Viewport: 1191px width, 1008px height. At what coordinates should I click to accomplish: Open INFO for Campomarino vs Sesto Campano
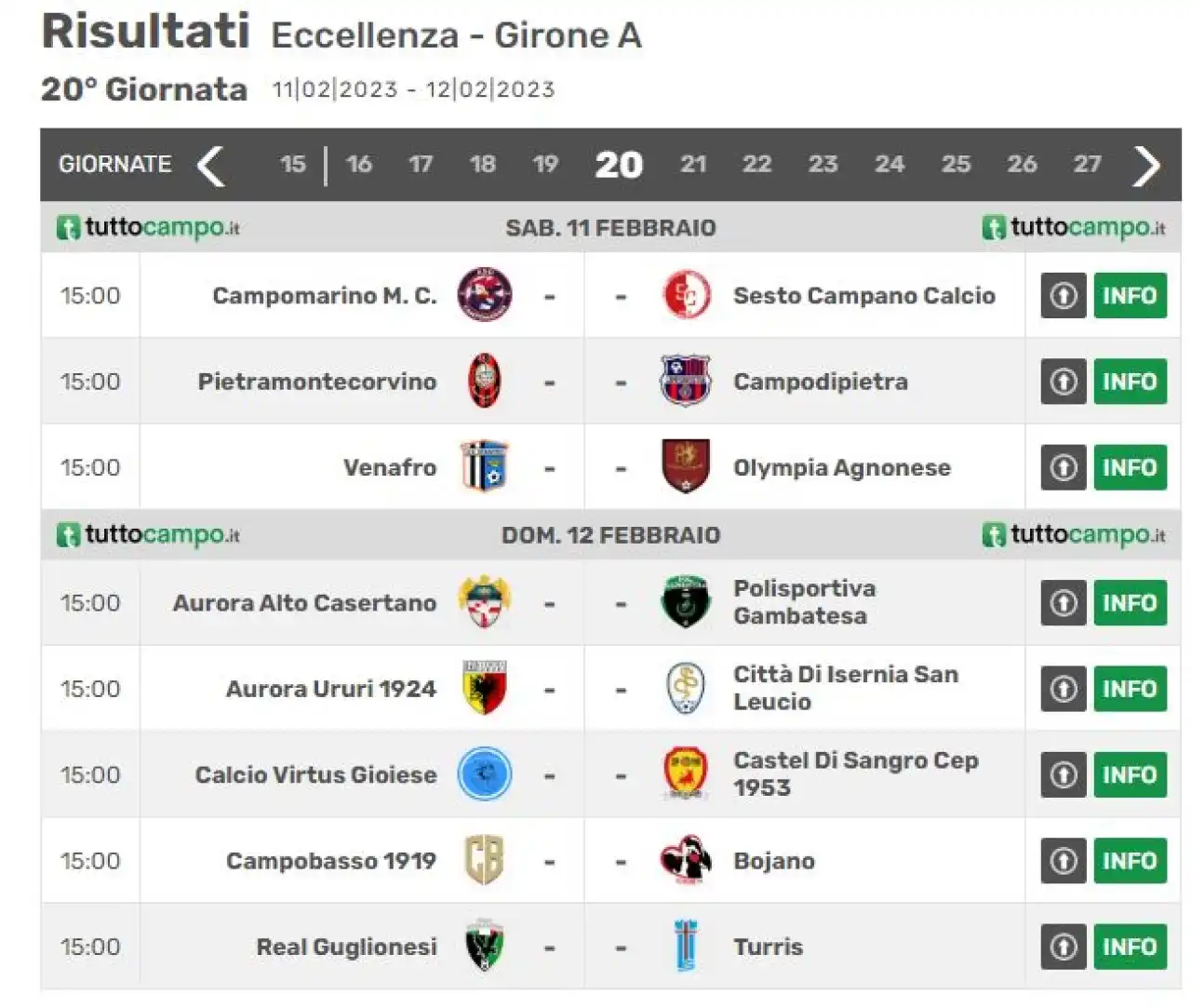click(1130, 296)
